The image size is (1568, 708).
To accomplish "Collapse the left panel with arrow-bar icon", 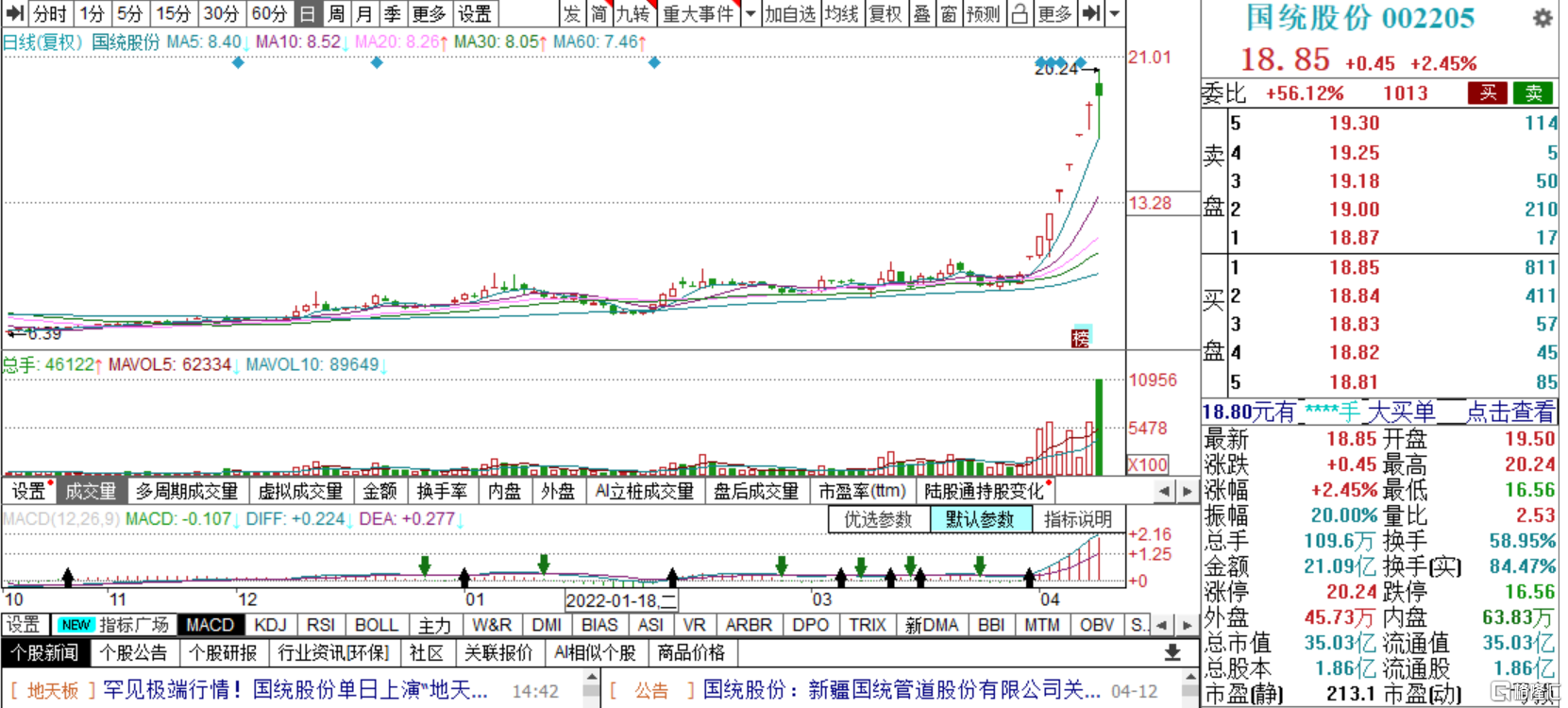I will point(14,14).
